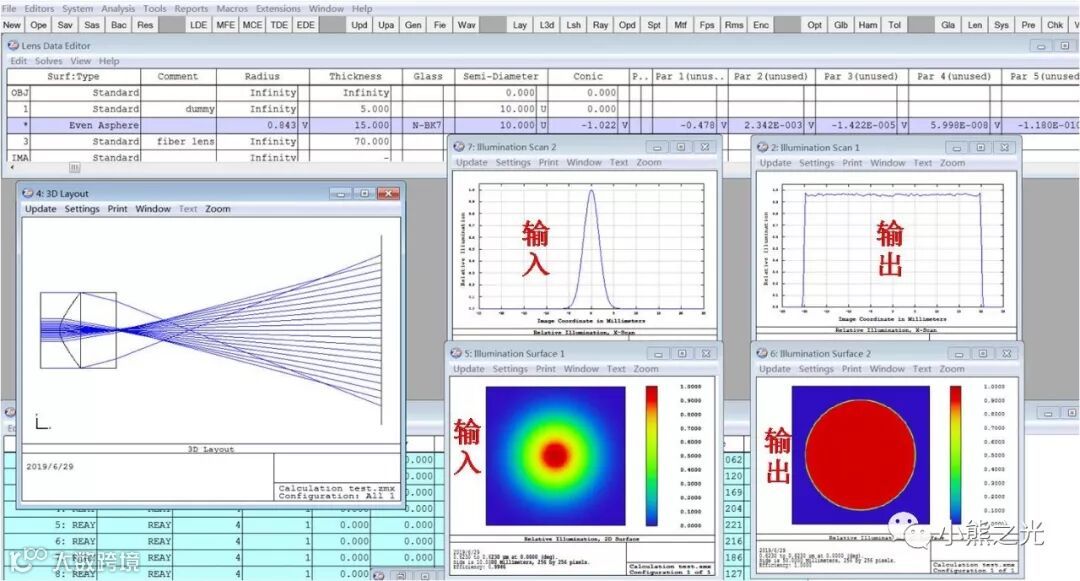Open the Editors menu
1080x581 pixels.
click(39, 8)
